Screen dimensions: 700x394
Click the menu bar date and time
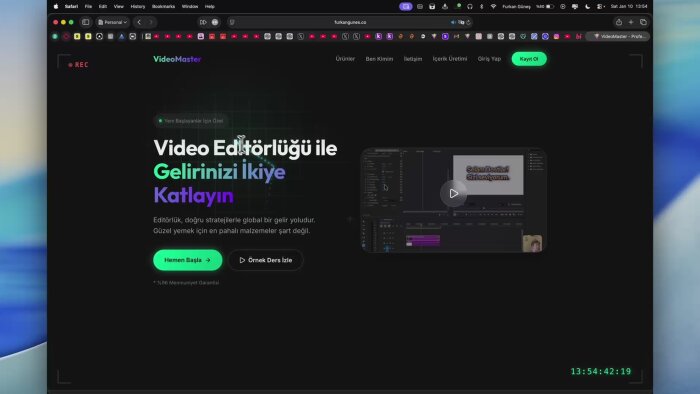coord(629,6)
